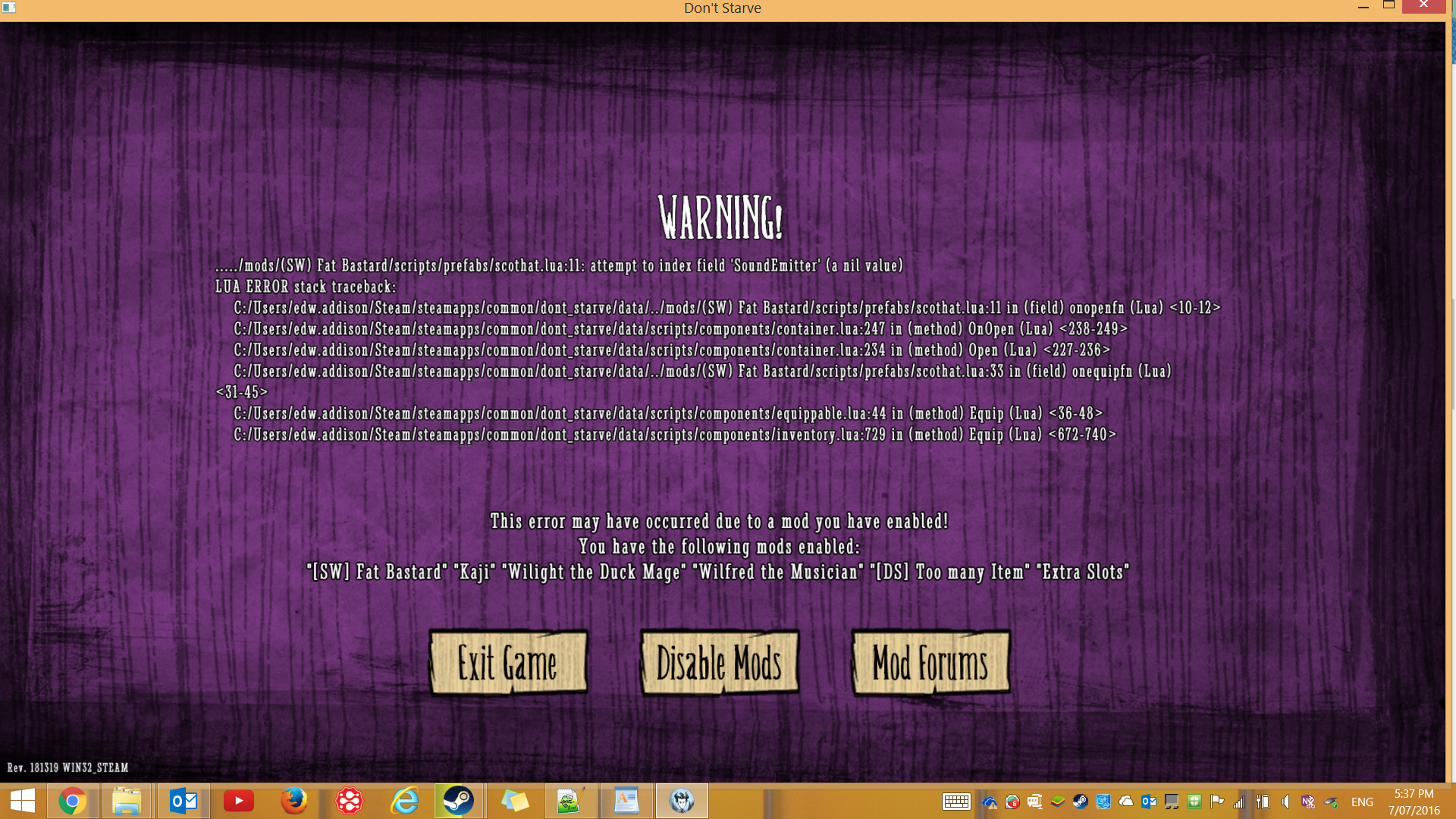
Task: Click the OneDrive cloud tray icon
Action: pyautogui.click(x=1126, y=802)
